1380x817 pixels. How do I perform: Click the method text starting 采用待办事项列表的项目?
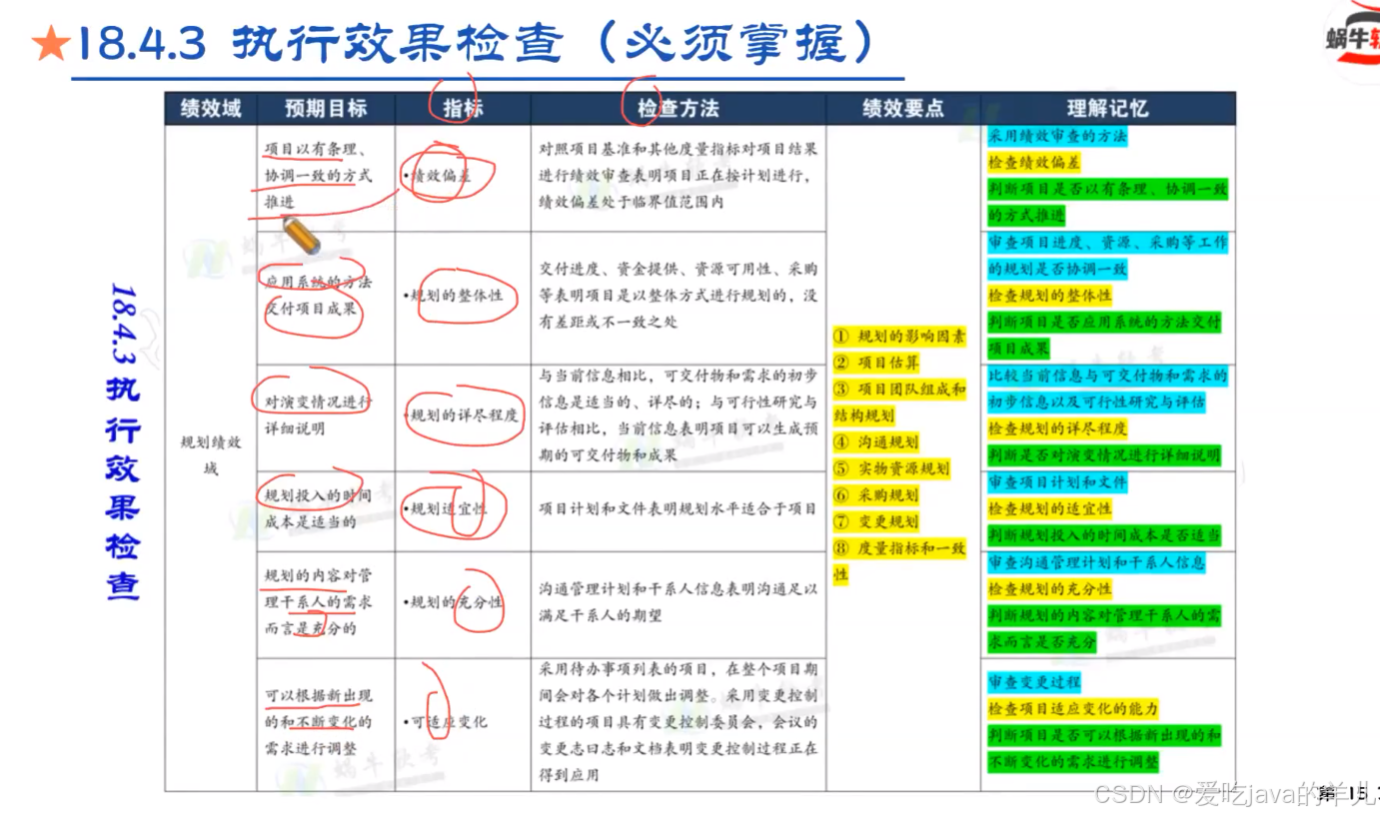pos(678,721)
